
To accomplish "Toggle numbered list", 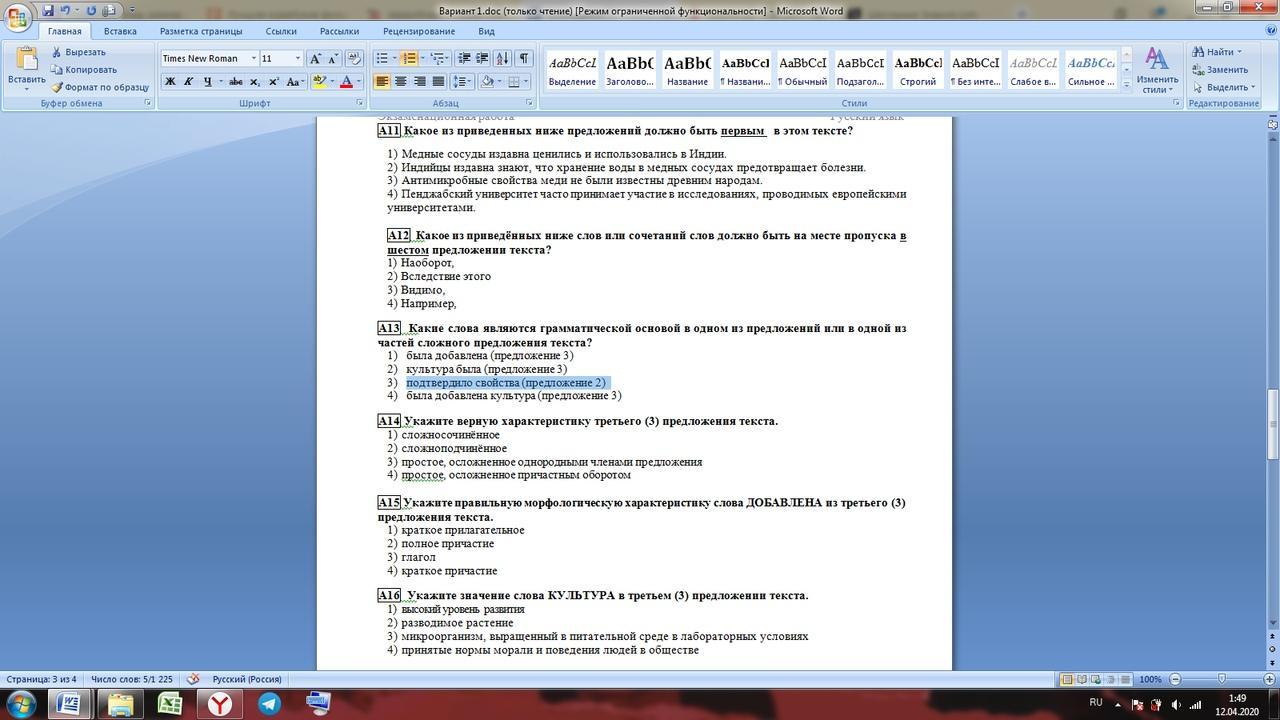I will [x=407, y=58].
